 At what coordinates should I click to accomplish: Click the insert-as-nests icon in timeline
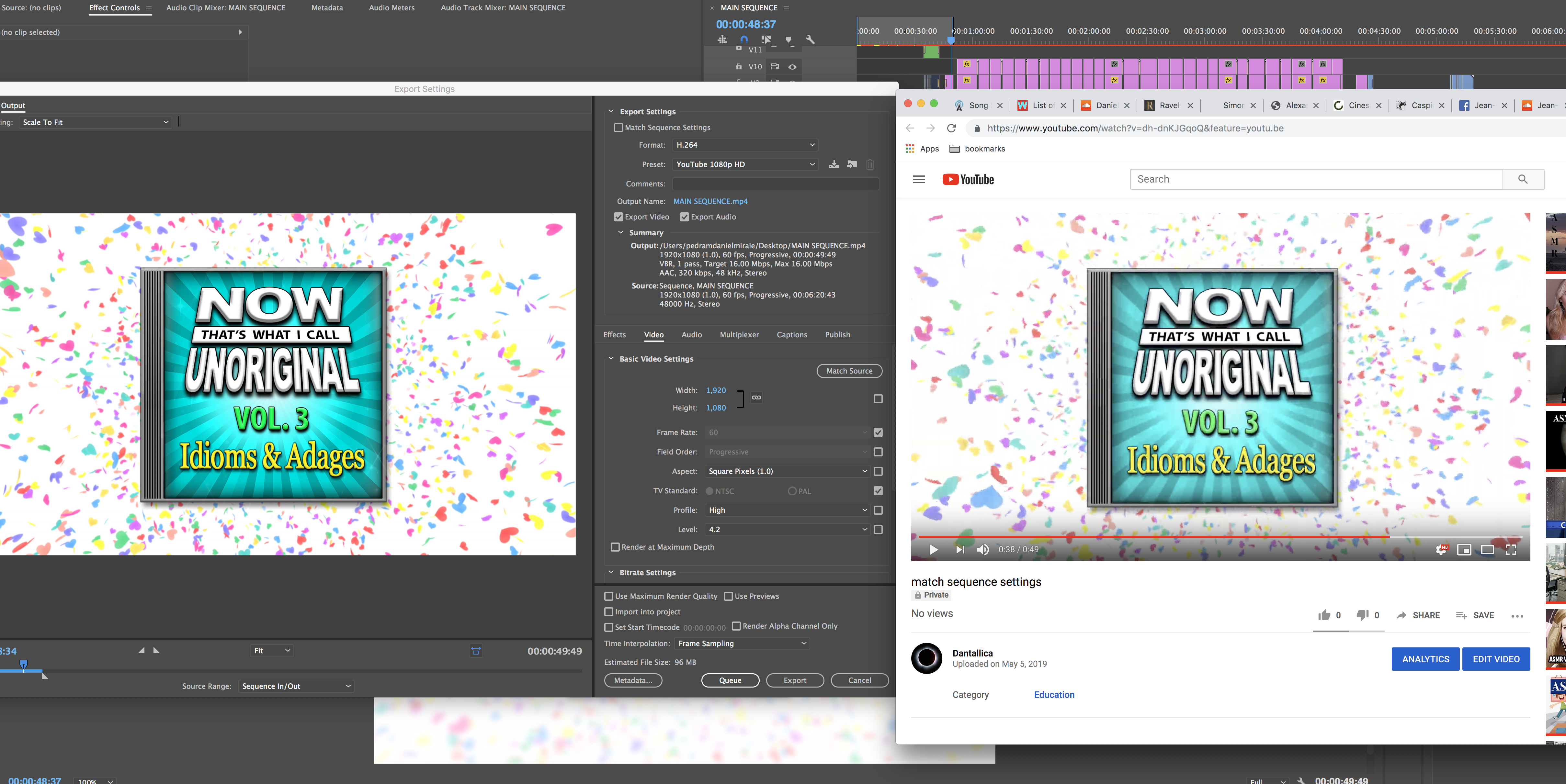721,39
